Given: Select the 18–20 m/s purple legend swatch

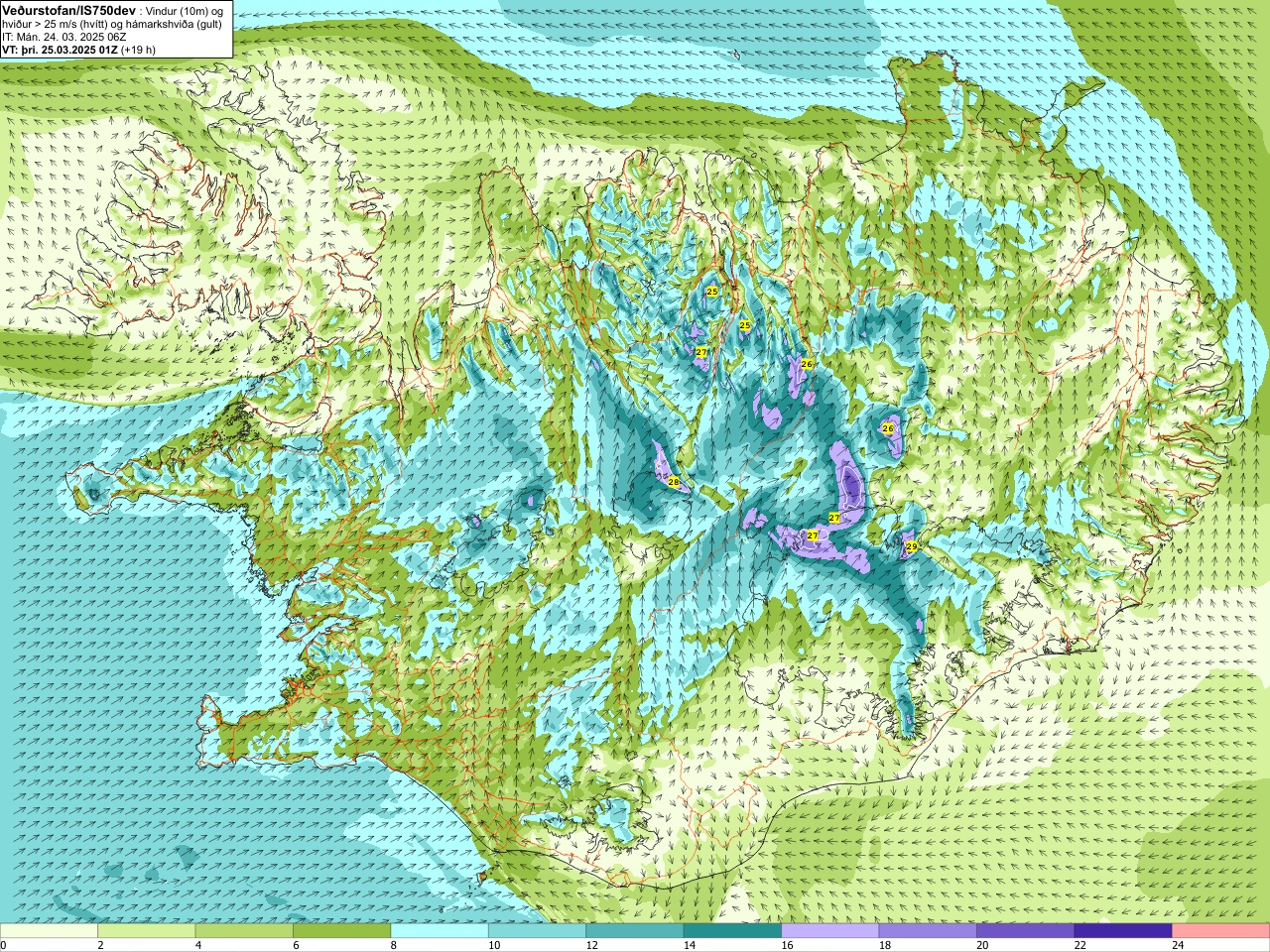Looking at the screenshot, I should coord(928,930).
